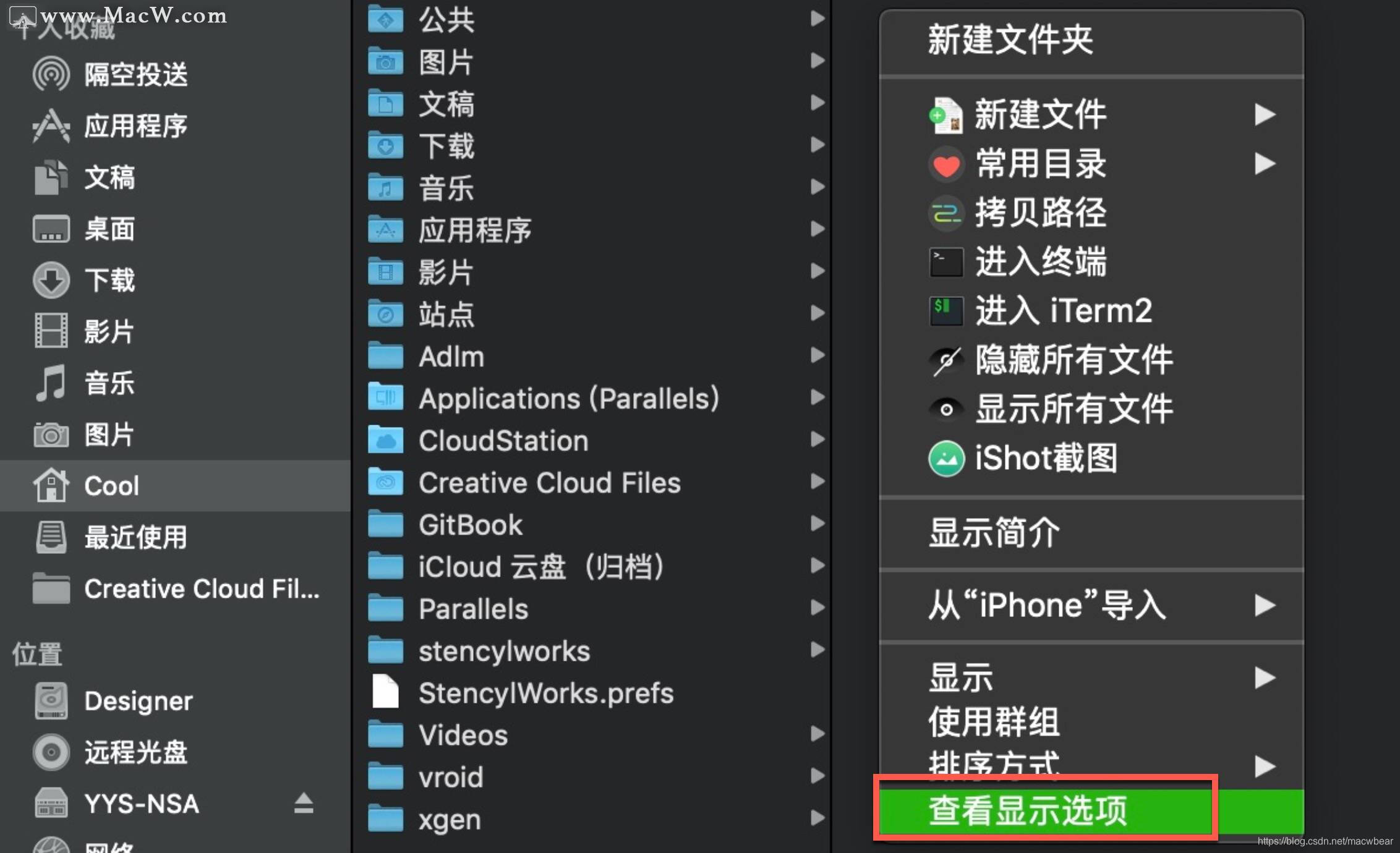Select CloudStation folder in list

(x=489, y=441)
